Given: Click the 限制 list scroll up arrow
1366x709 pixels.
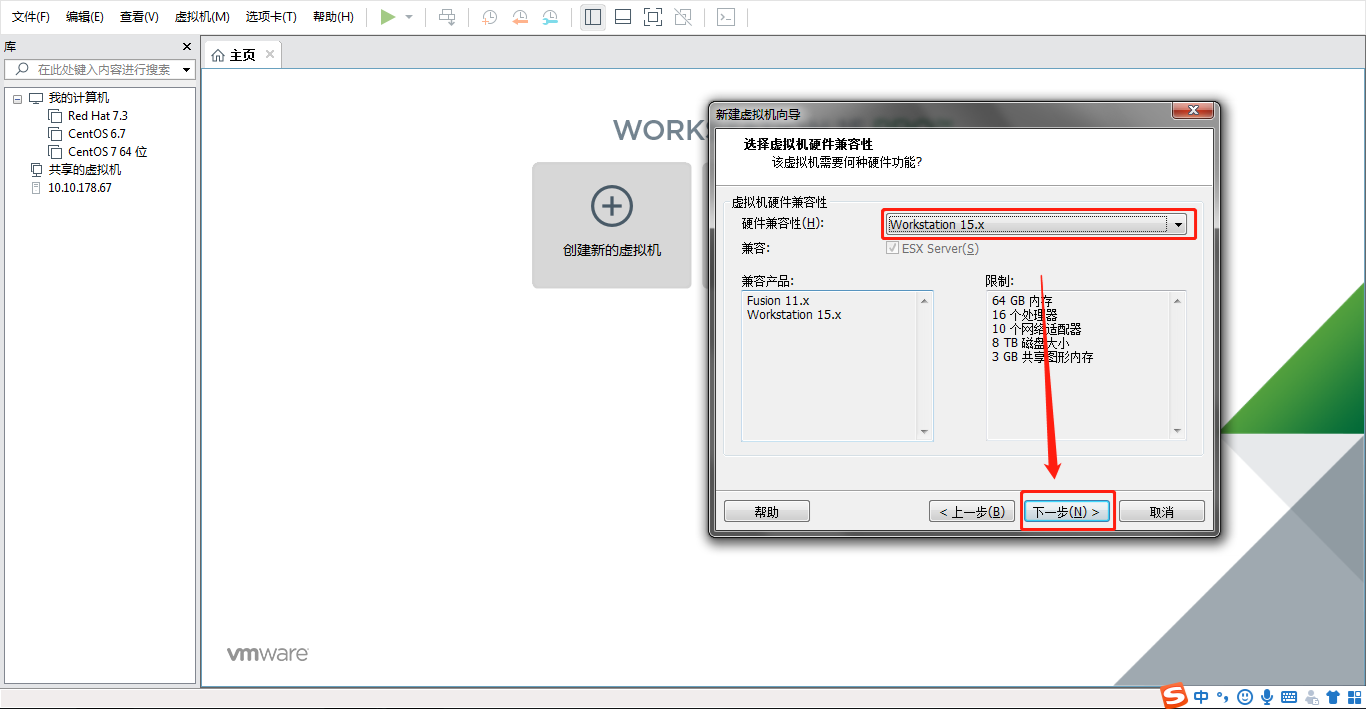Looking at the screenshot, I should pos(1178,301).
